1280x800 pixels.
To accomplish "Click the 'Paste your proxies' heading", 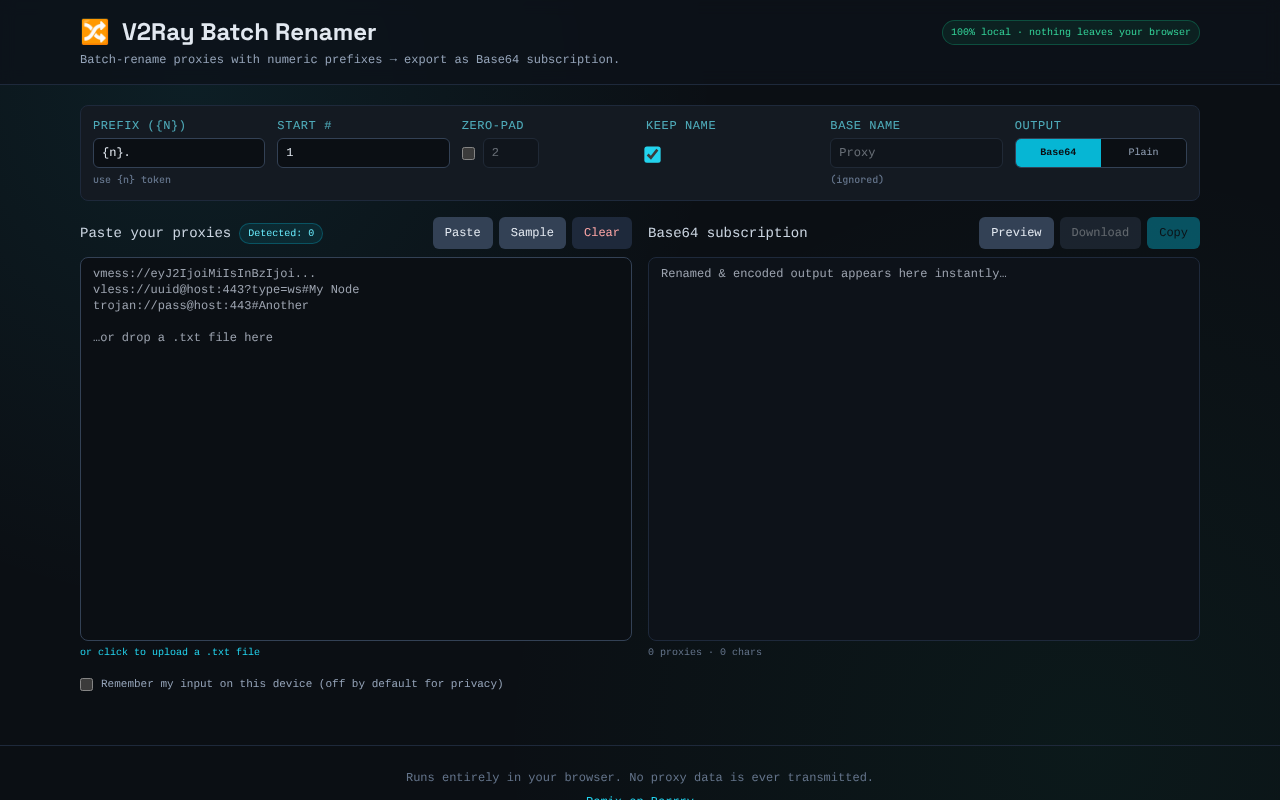I will pyautogui.click(x=155, y=233).
